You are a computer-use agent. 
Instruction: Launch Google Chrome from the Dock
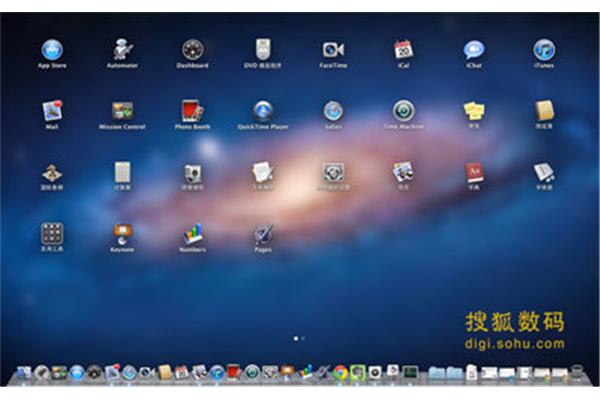(x=340, y=372)
